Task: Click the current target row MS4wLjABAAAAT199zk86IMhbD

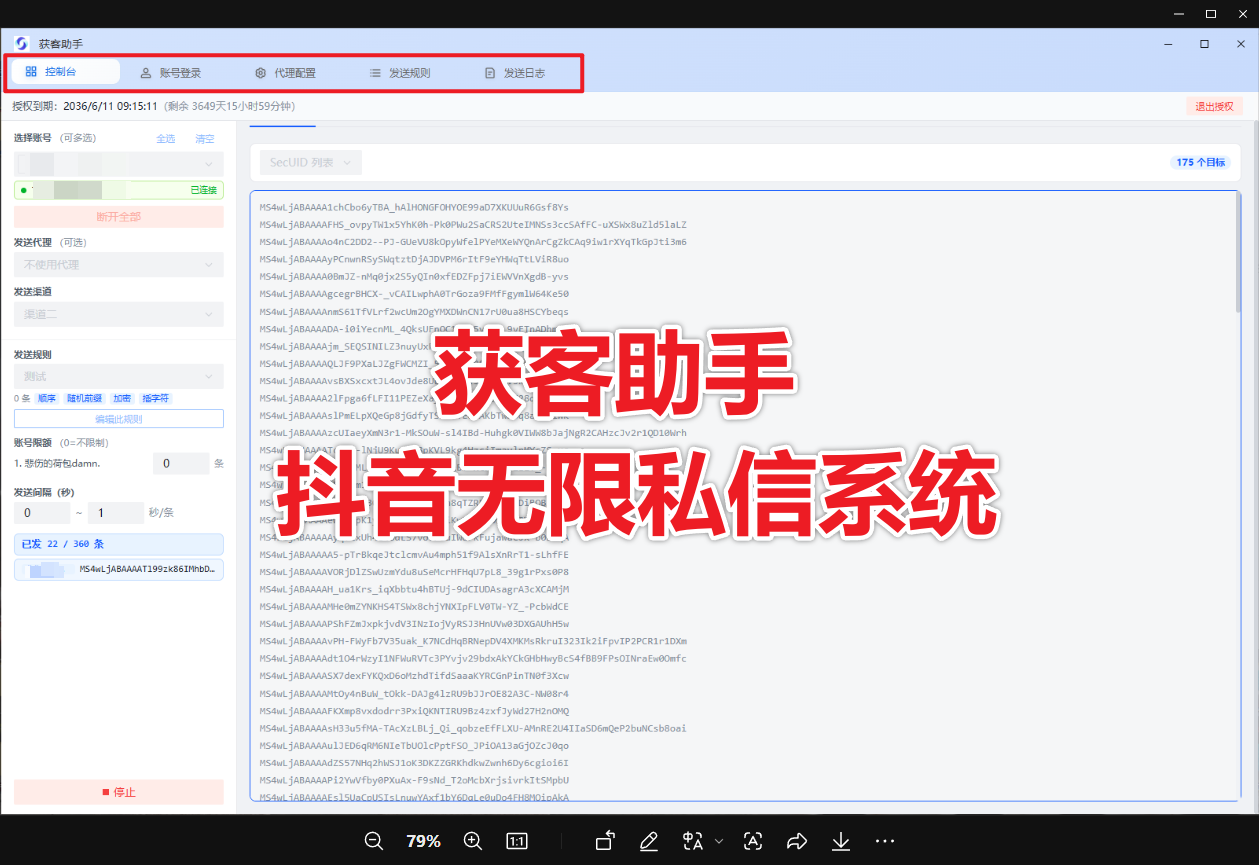Action: (119, 569)
